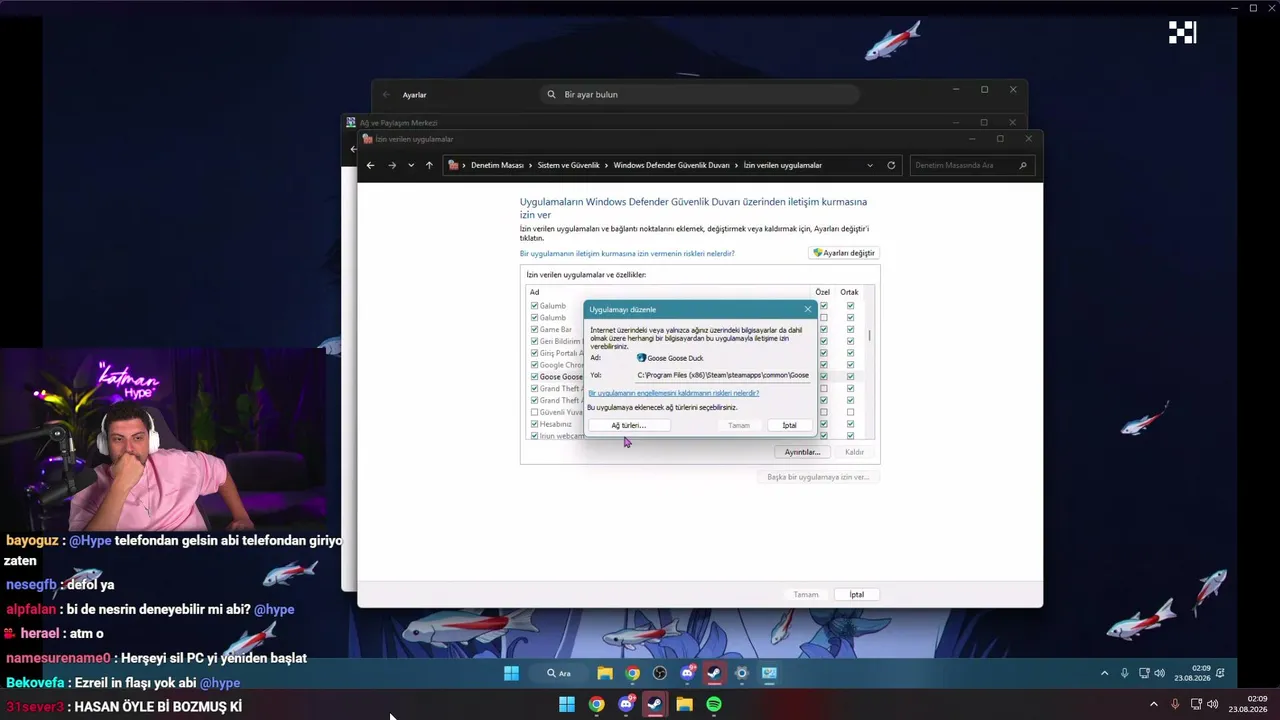Image resolution: width=1280 pixels, height=720 pixels.
Task: Open File Explorer on the streamed desktop's taskbar
Action: click(x=605, y=673)
